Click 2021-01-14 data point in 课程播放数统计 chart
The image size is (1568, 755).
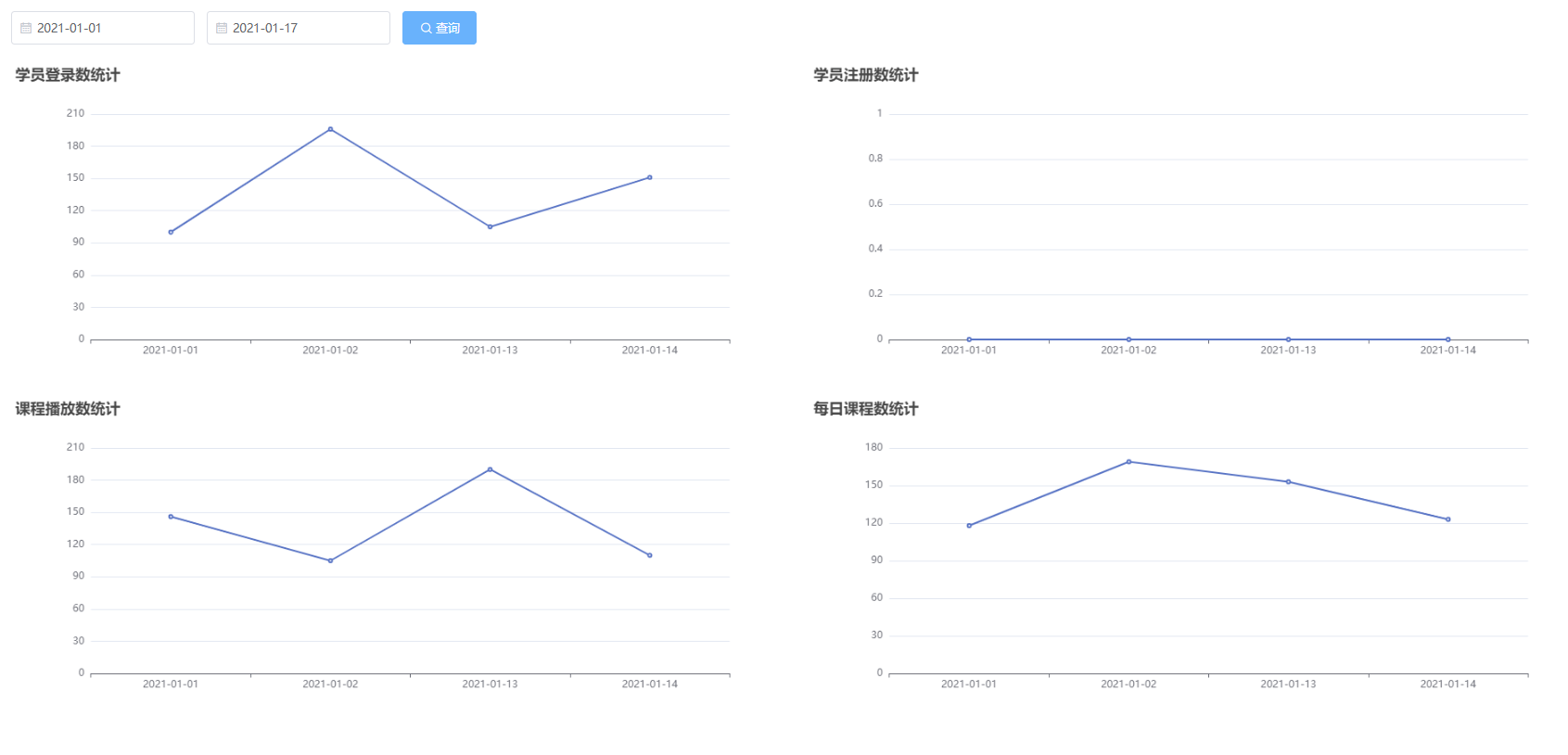click(x=650, y=556)
